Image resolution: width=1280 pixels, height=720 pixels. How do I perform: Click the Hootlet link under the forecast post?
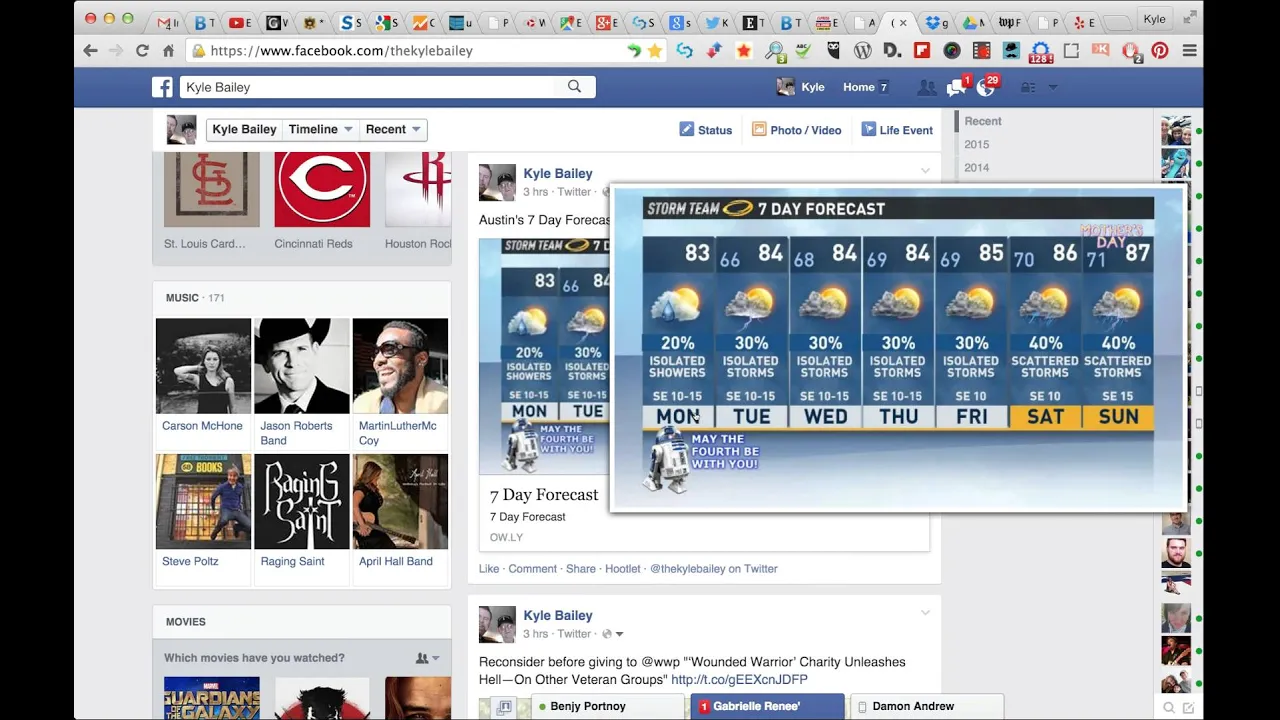click(622, 569)
